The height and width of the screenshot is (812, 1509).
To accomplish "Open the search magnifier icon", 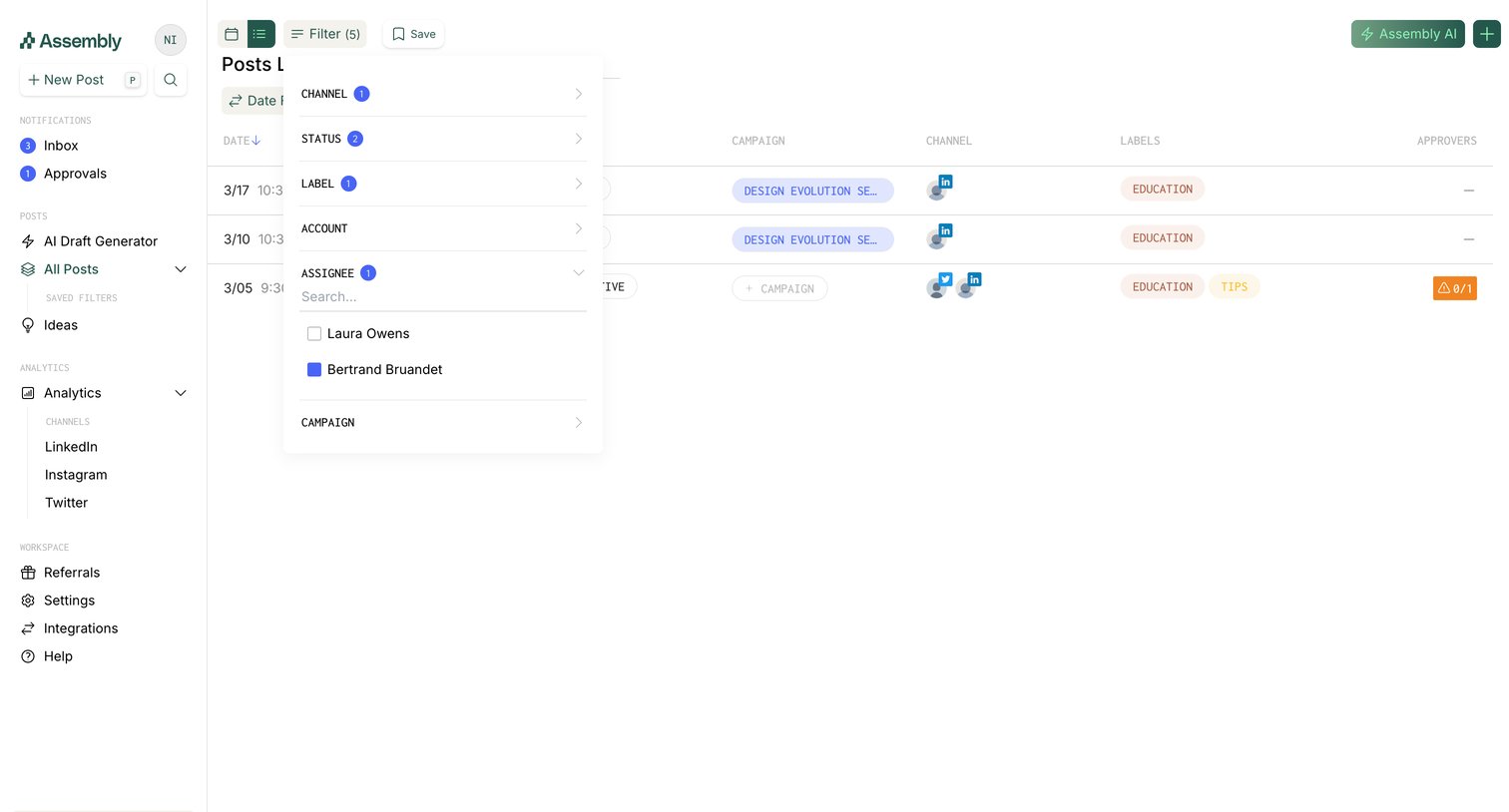I will click(171, 80).
